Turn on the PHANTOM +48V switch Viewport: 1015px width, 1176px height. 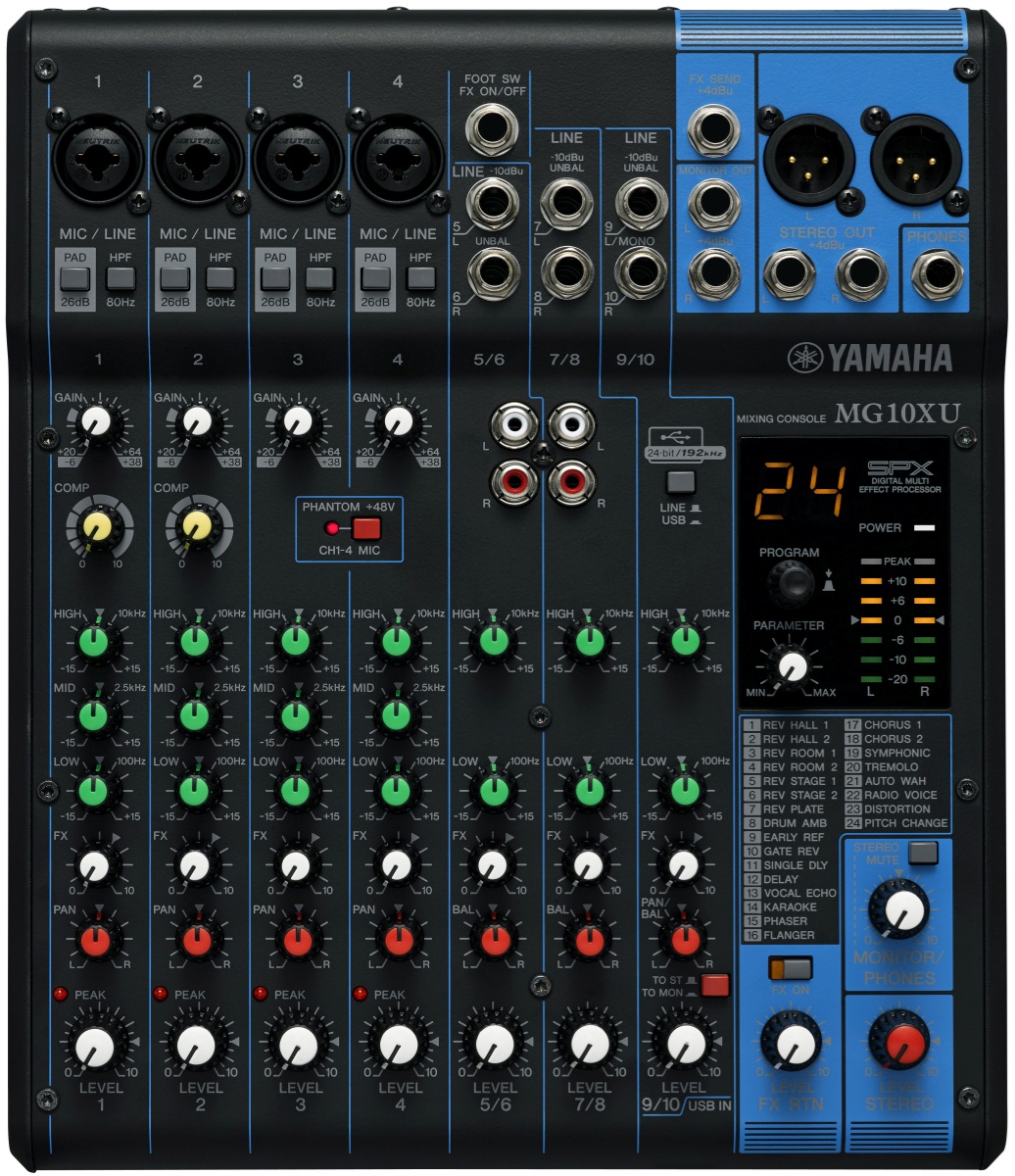(x=366, y=529)
